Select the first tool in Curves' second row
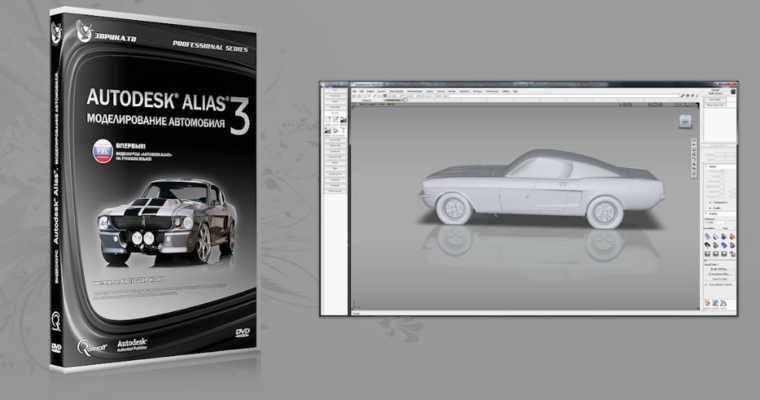760x400 pixels. 328,130
